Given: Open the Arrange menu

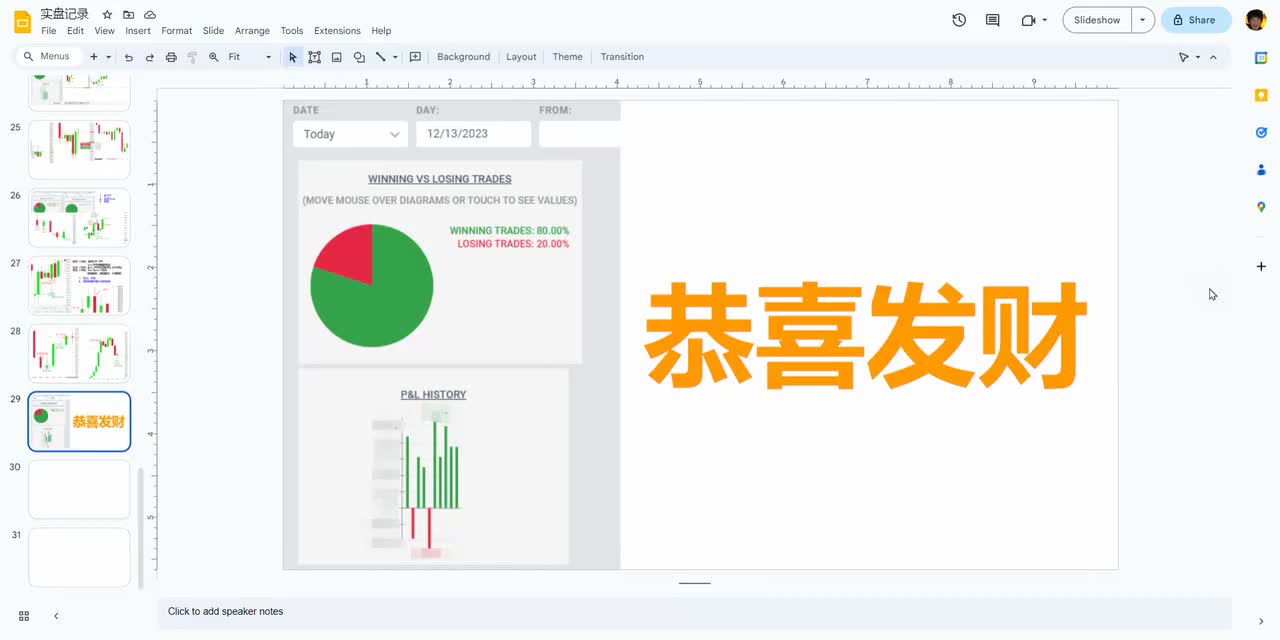Looking at the screenshot, I should [252, 31].
